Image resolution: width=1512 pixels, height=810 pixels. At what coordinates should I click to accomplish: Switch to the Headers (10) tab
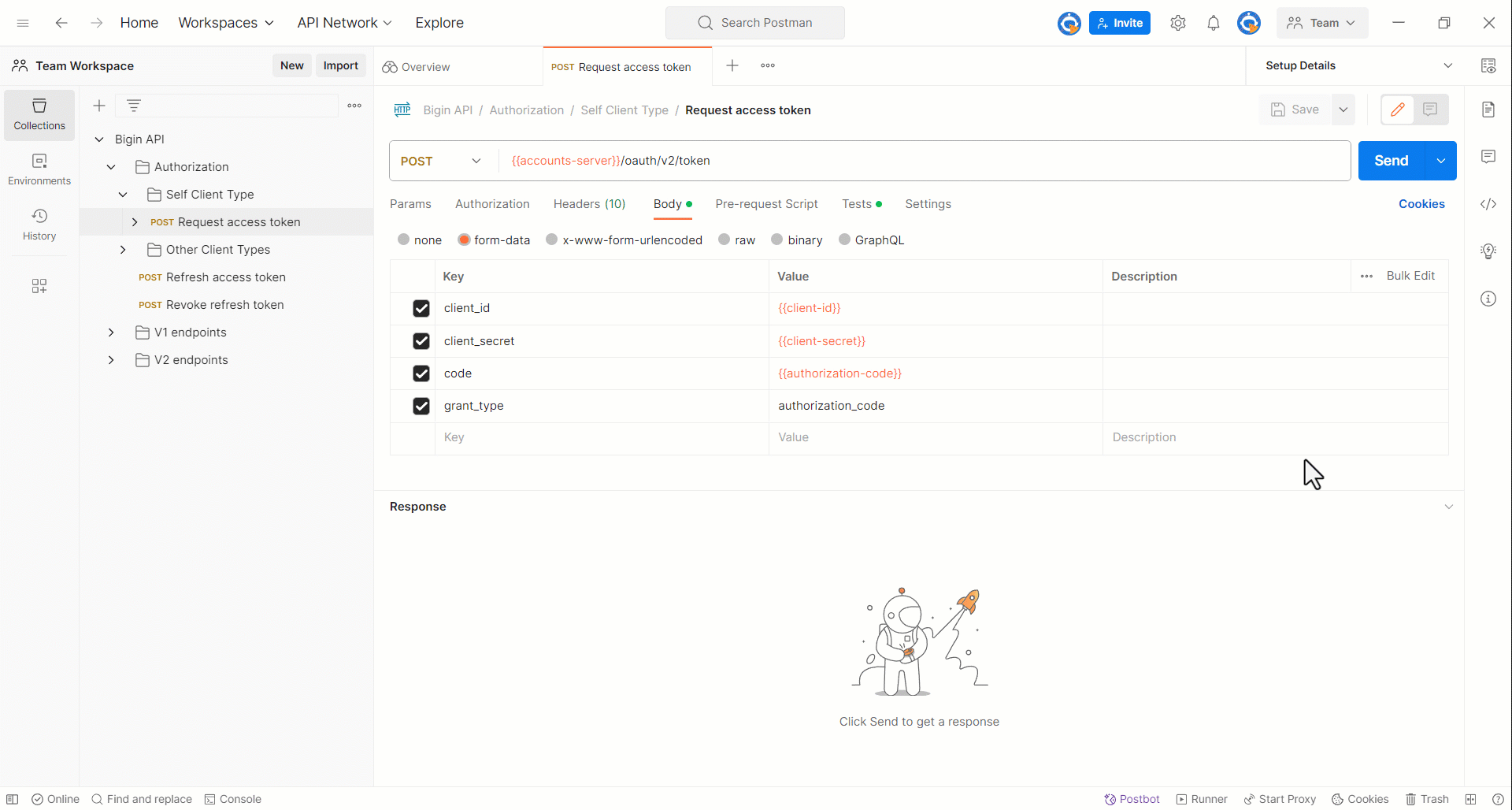[x=589, y=204]
